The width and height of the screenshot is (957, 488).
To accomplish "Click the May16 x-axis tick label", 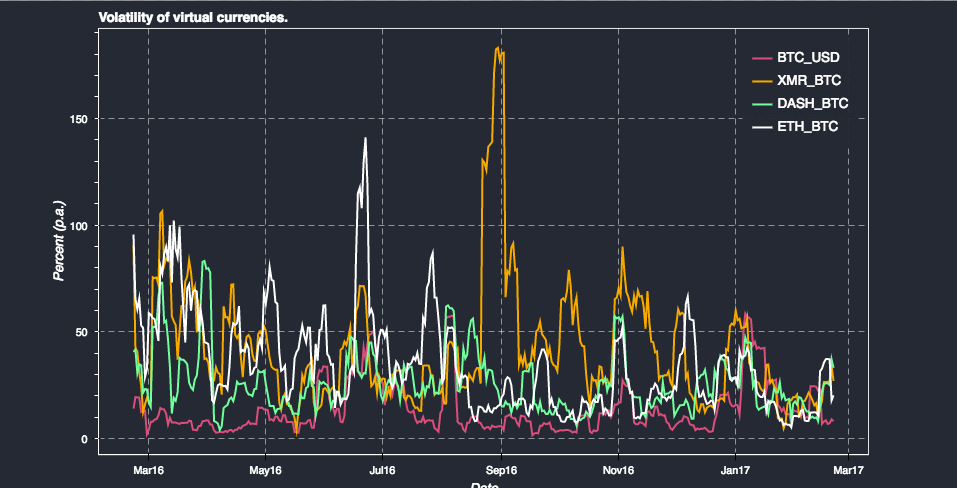I will [x=265, y=470].
